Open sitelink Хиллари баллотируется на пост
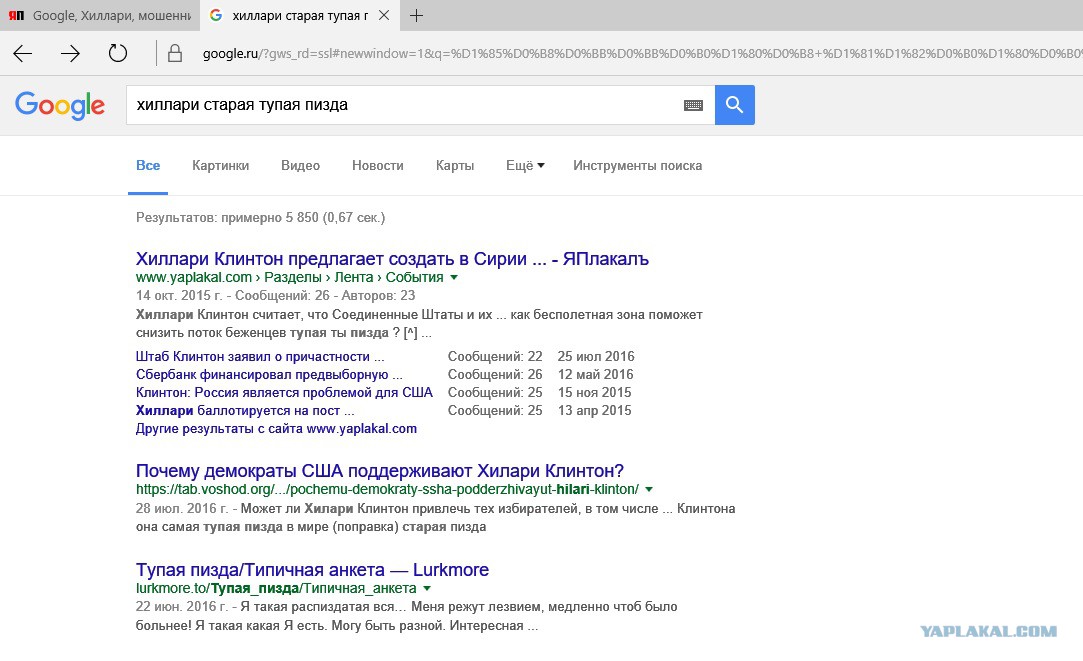This screenshot has width=1083, height=661. tap(245, 410)
